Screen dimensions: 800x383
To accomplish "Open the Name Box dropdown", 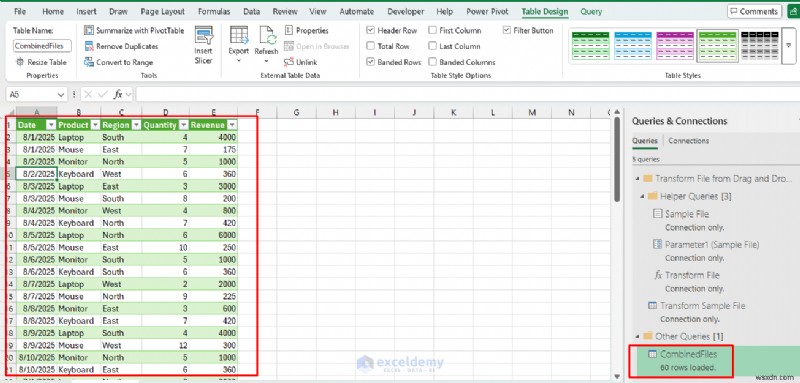I will pyautogui.click(x=61, y=95).
